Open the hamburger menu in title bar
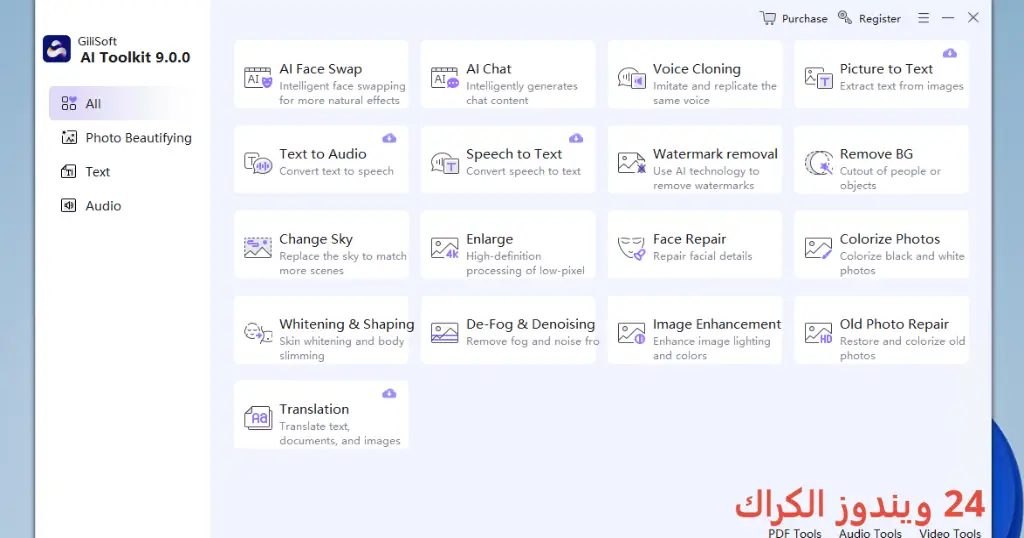Screen dimensions: 1024x538 [923, 18]
